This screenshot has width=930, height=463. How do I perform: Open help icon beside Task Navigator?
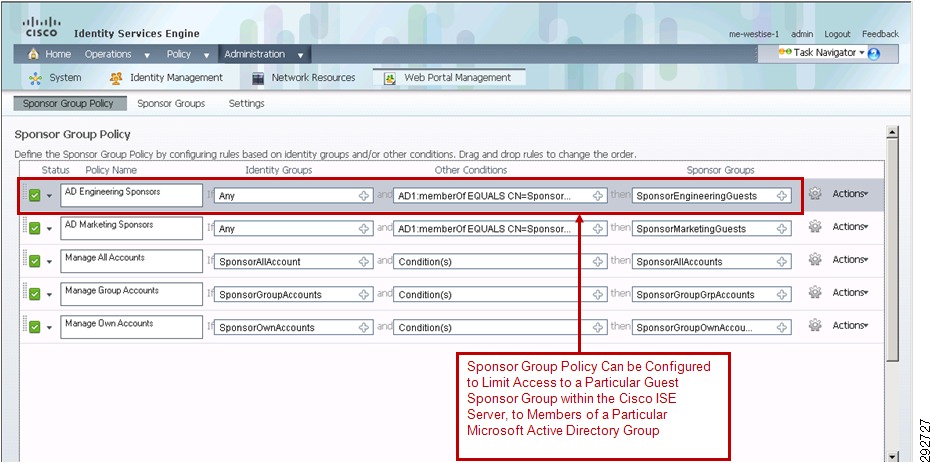[x=874, y=54]
